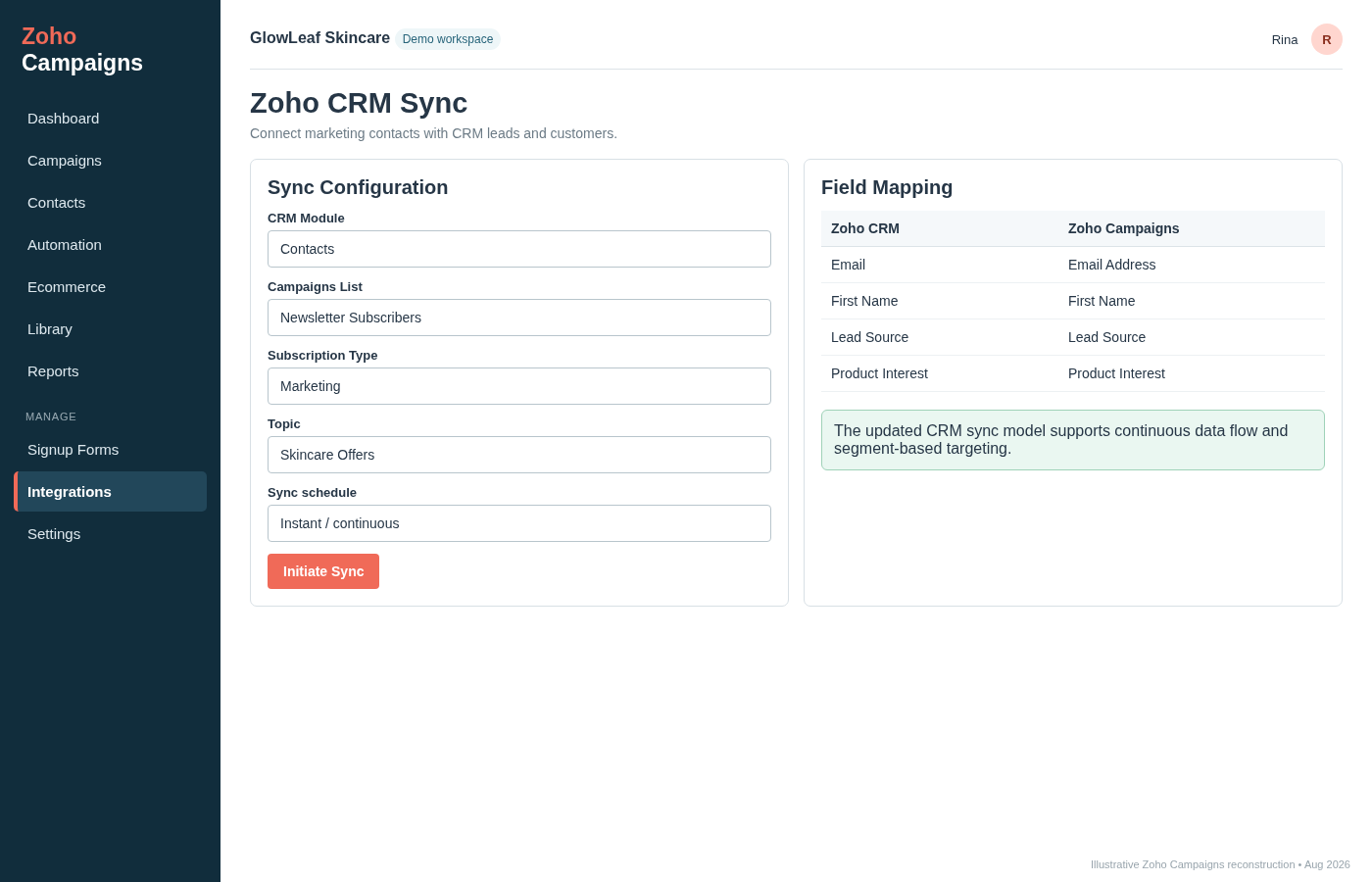Click the Field Mapping heading
Image resolution: width=1372 pixels, height=882 pixels.
(x=887, y=187)
